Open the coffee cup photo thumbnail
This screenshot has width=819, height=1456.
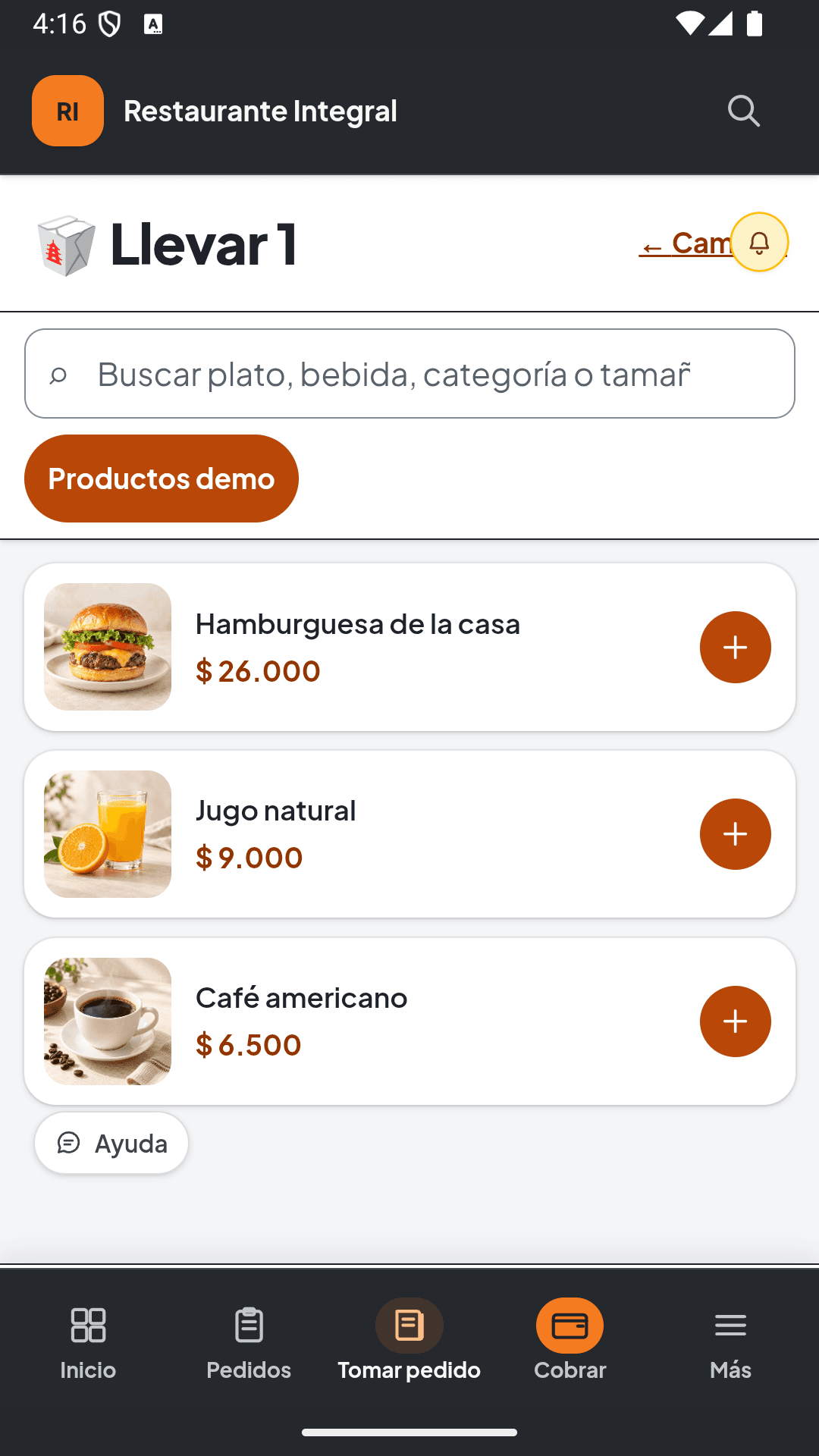[108, 1021]
